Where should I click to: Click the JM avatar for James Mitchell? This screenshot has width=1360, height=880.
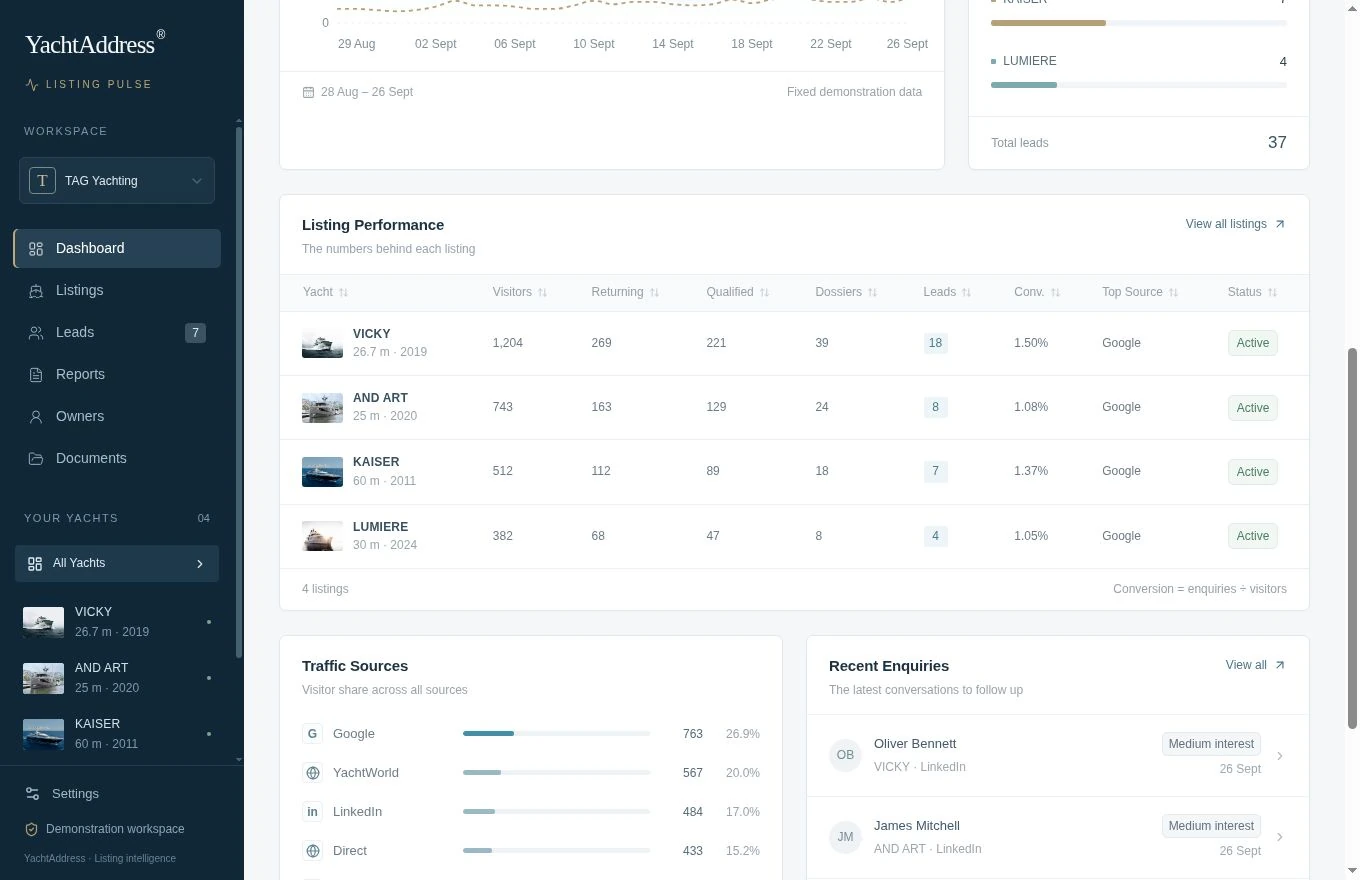click(845, 837)
